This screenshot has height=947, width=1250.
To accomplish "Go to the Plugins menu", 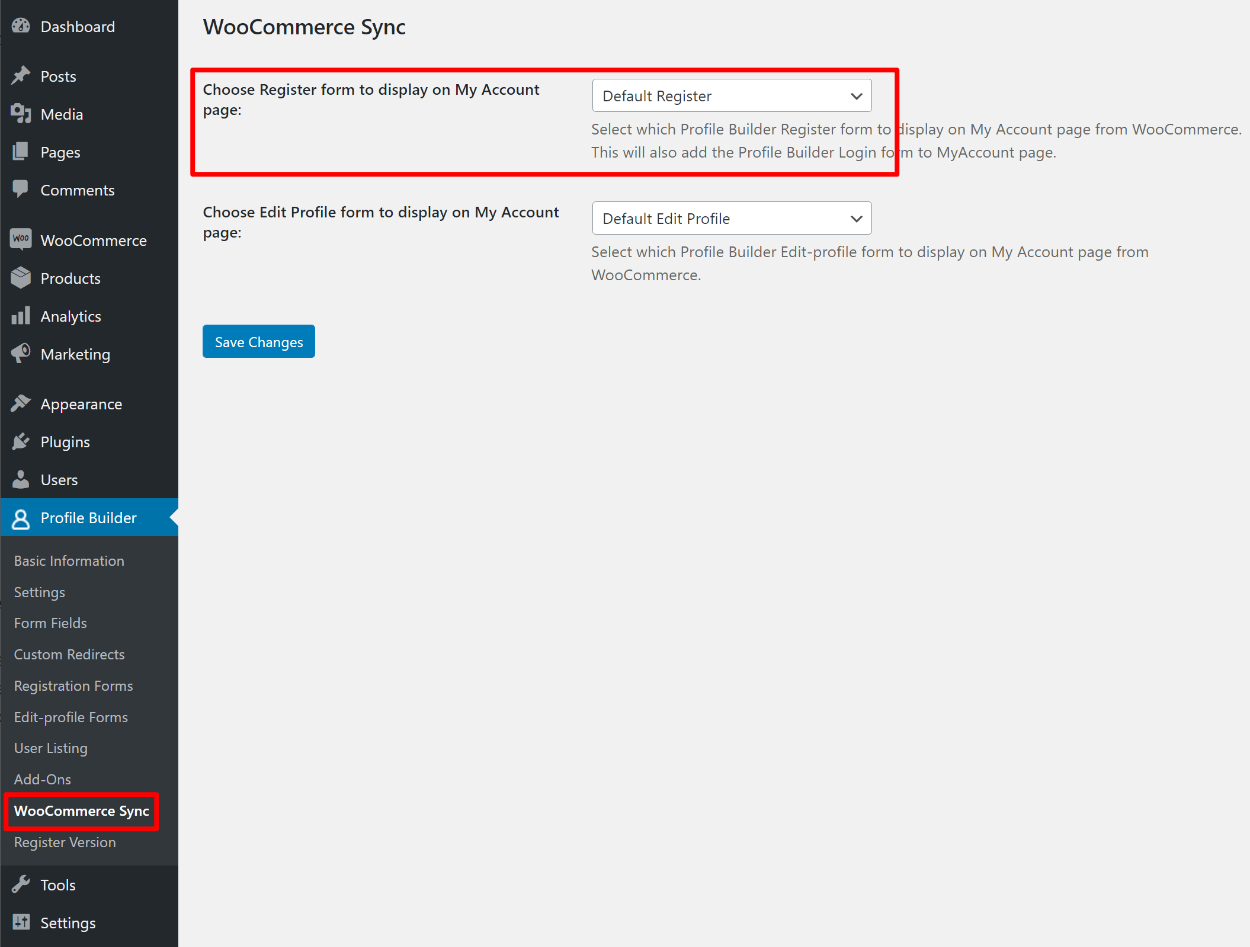I will pos(89,442).
